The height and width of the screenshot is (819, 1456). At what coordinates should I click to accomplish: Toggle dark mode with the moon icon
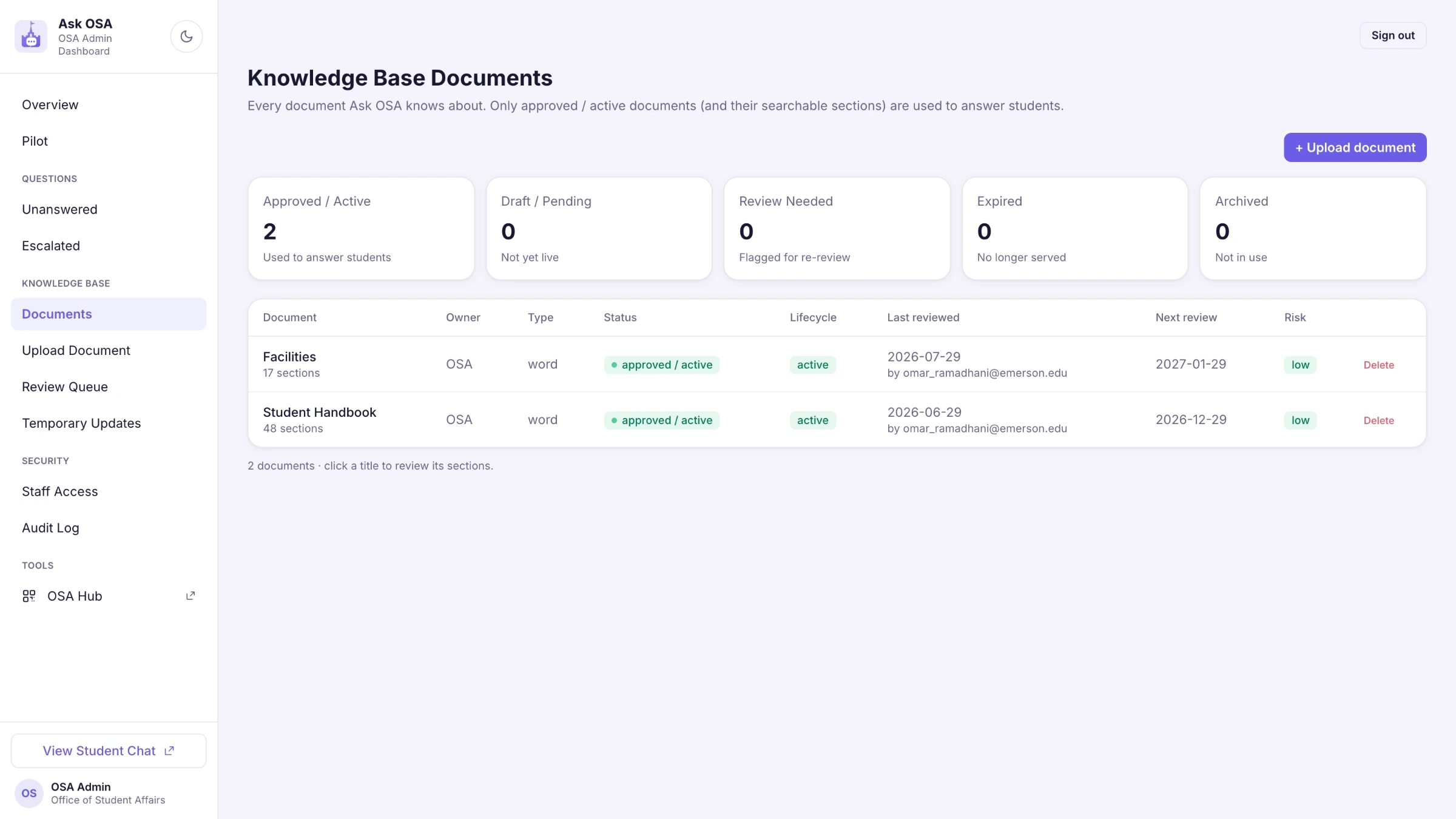tap(186, 36)
